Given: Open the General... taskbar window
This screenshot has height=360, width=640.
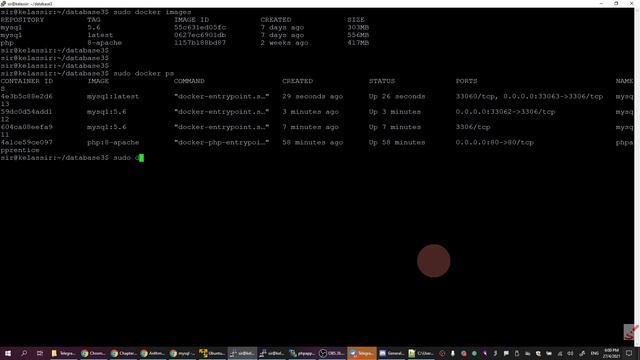Looking at the screenshot, I should 391,353.
